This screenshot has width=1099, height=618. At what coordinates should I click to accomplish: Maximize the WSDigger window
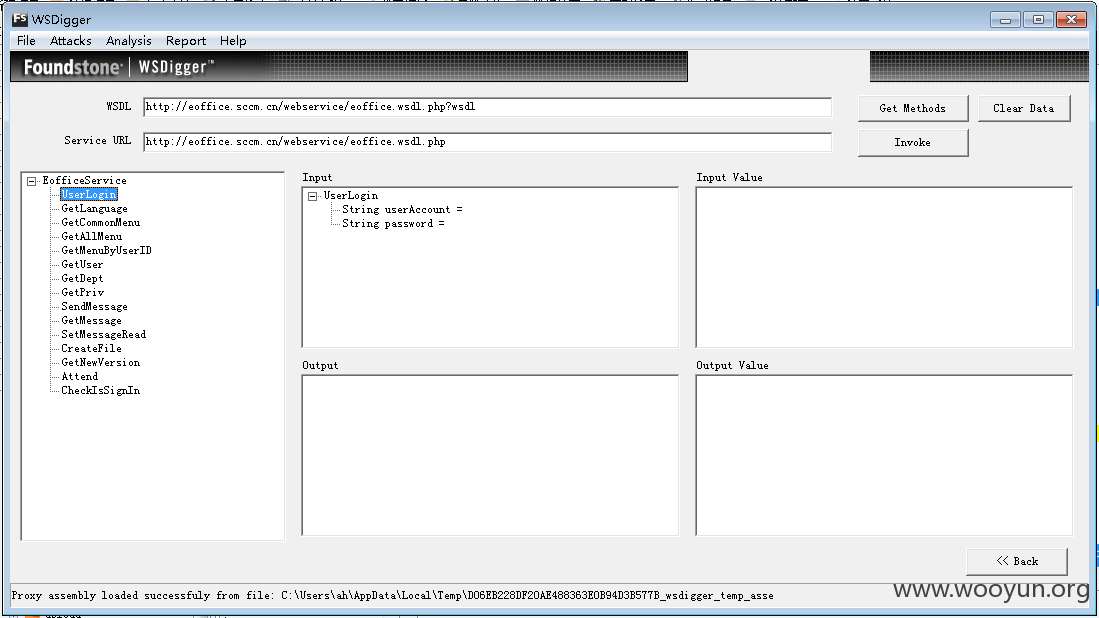[x=1038, y=20]
